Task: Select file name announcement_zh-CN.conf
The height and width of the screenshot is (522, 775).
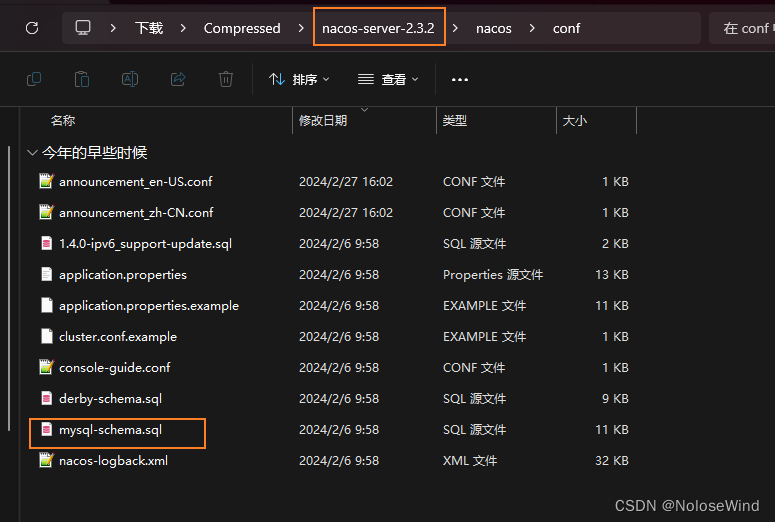Action: [136, 213]
